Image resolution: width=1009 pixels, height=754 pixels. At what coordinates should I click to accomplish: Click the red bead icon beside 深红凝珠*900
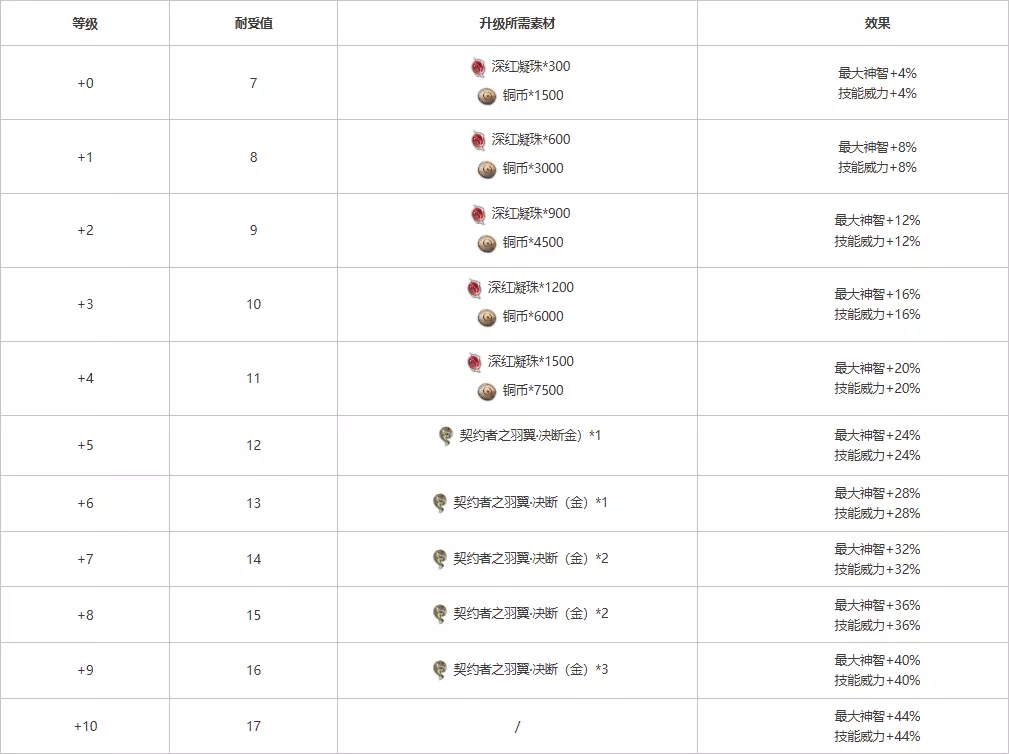coord(479,214)
